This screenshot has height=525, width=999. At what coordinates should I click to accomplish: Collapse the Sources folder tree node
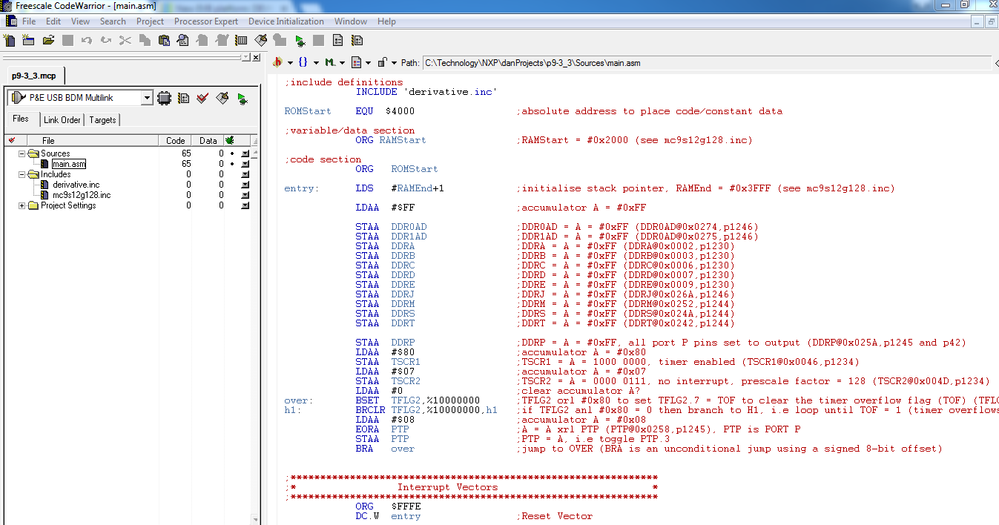coord(22,154)
